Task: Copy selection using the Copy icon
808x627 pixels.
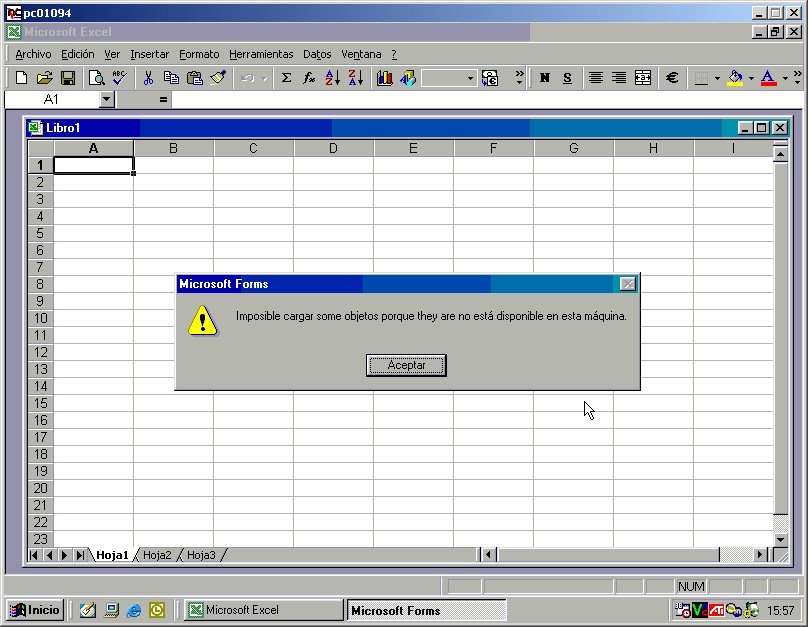Action: click(171, 78)
